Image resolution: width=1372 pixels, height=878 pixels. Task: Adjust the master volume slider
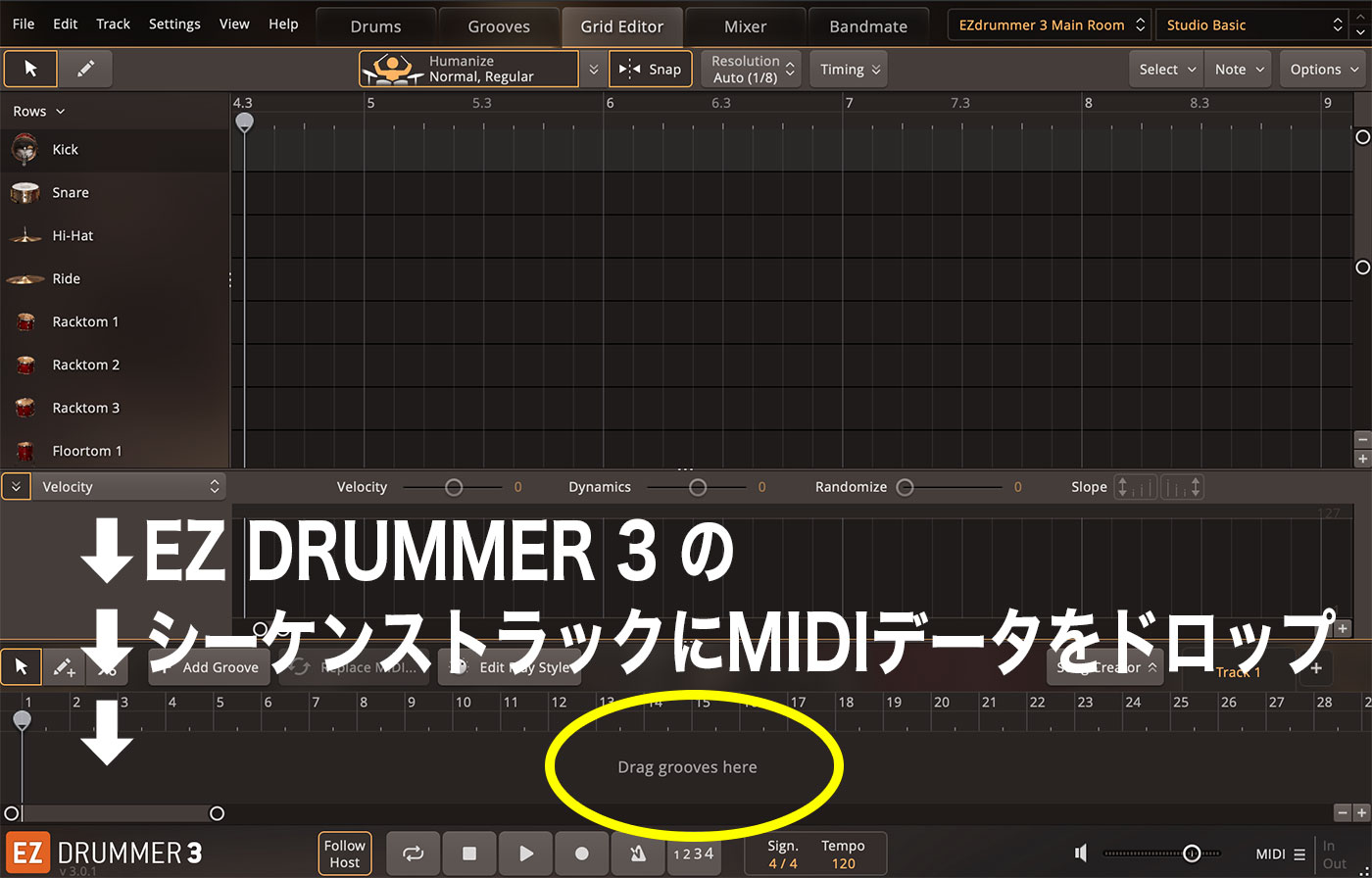(1192, 854)
